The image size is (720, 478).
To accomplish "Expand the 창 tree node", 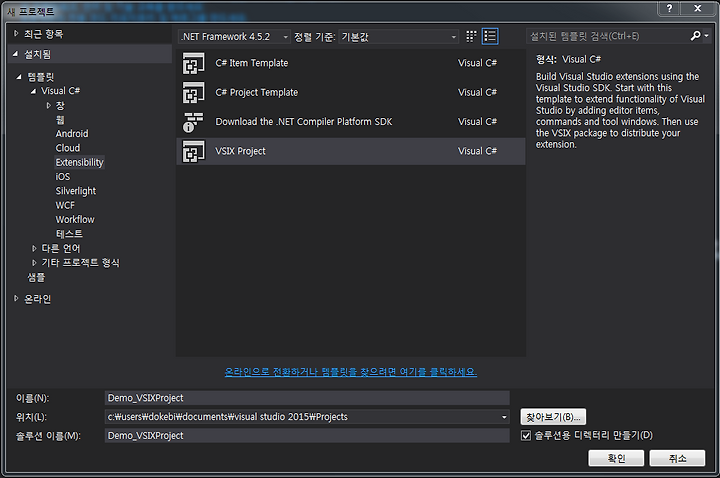I will (x=48, y=106).
